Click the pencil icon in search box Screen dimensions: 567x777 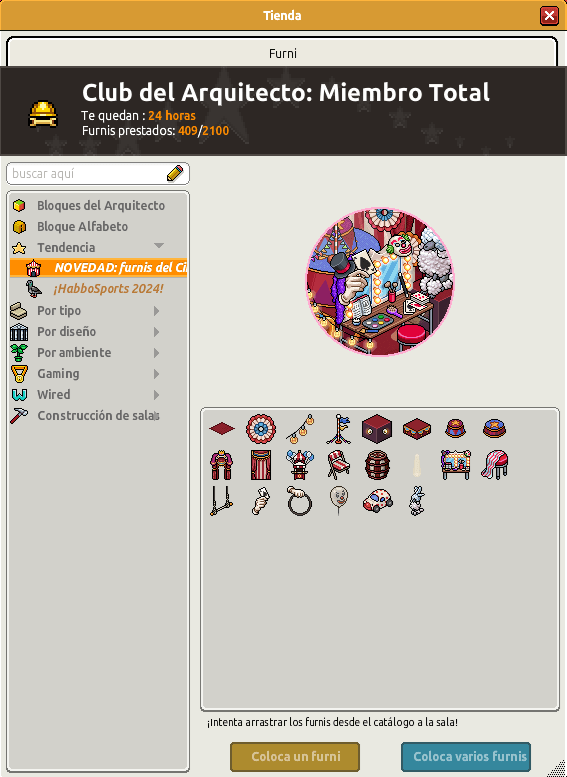pos(174,173)
